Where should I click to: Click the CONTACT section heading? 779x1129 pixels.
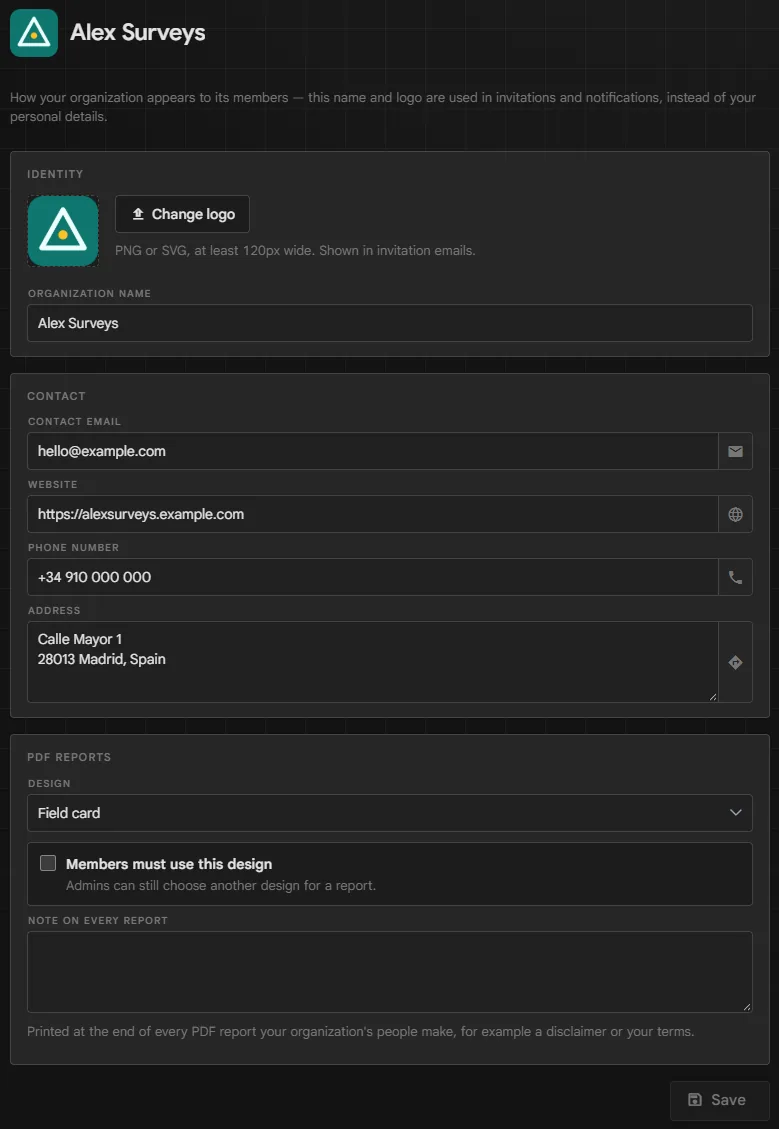coord(56,396)
